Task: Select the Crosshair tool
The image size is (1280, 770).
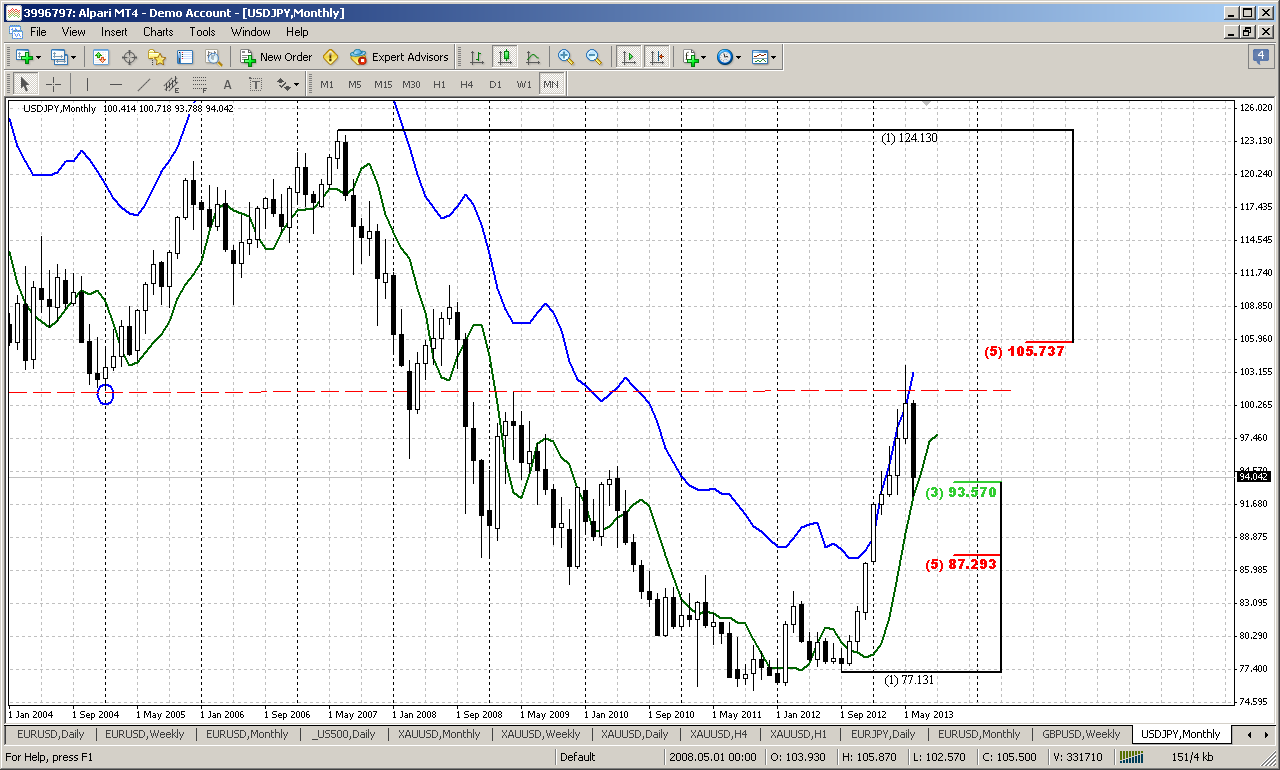Action: 53,84
